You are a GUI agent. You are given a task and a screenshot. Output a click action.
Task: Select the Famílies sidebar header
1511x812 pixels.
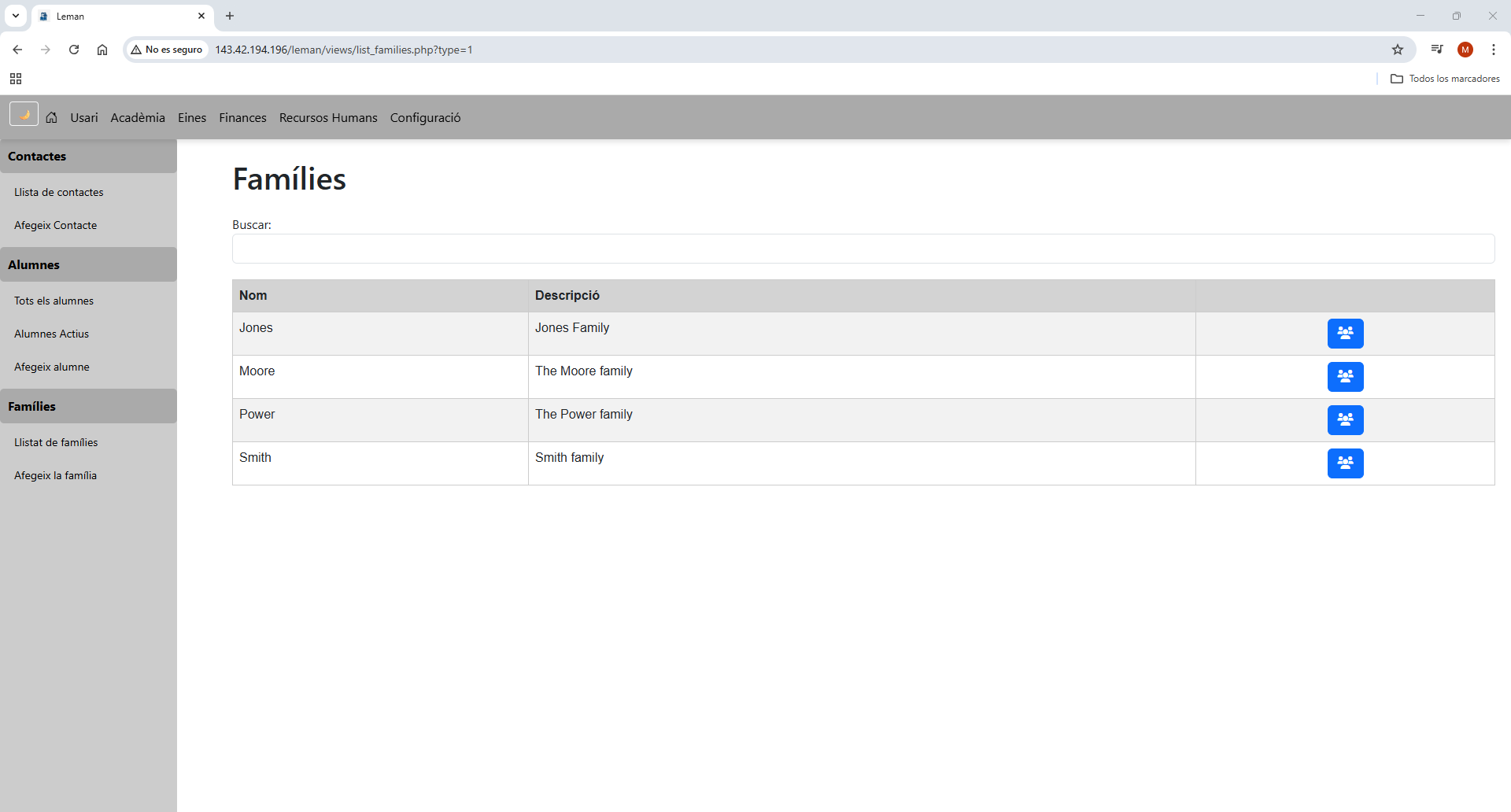pos(88,407)
